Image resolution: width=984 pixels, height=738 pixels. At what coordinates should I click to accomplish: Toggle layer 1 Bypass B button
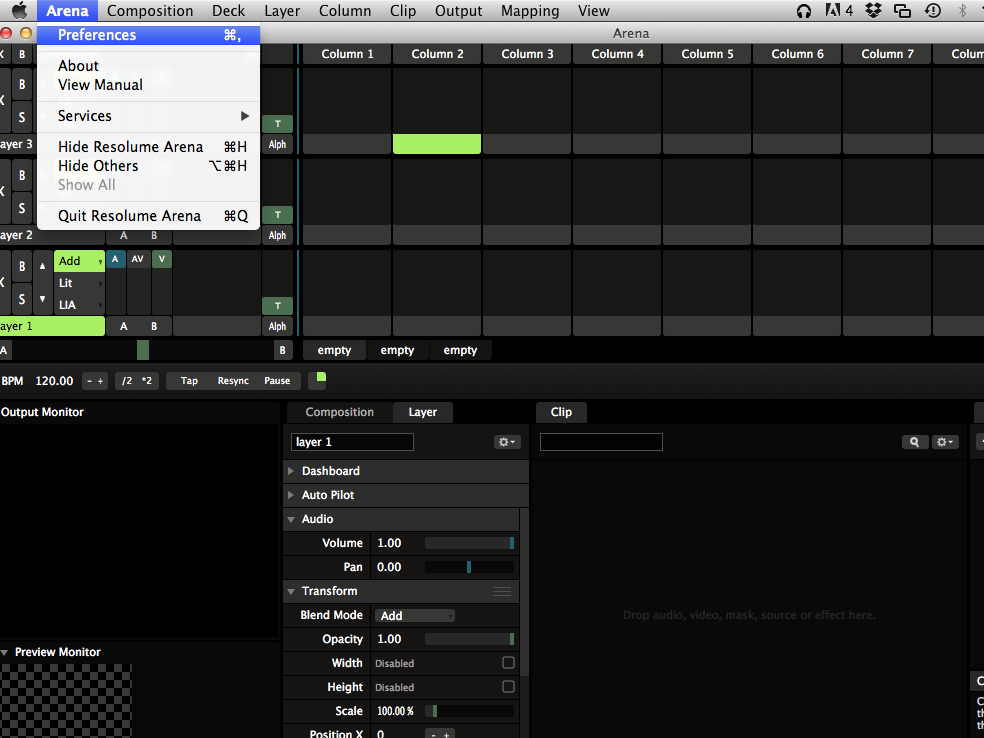[x=22, y=266]
